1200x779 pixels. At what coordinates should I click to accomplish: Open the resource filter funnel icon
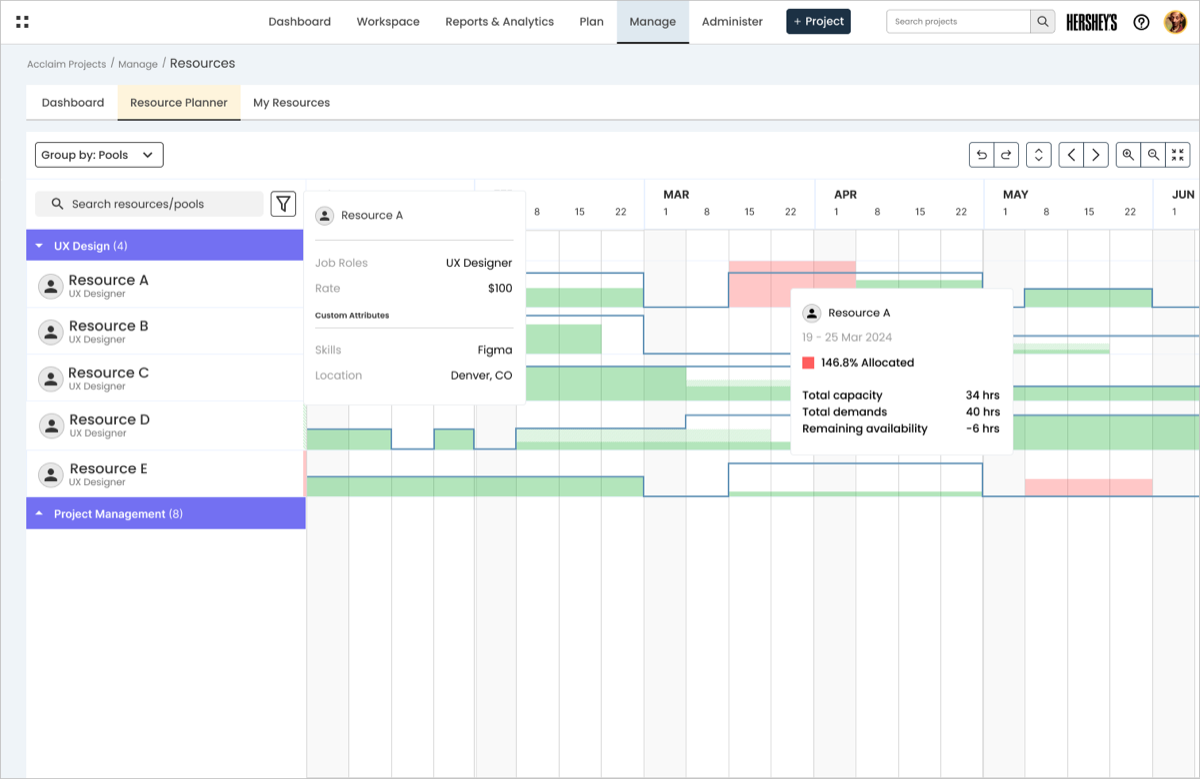point(284,204)
